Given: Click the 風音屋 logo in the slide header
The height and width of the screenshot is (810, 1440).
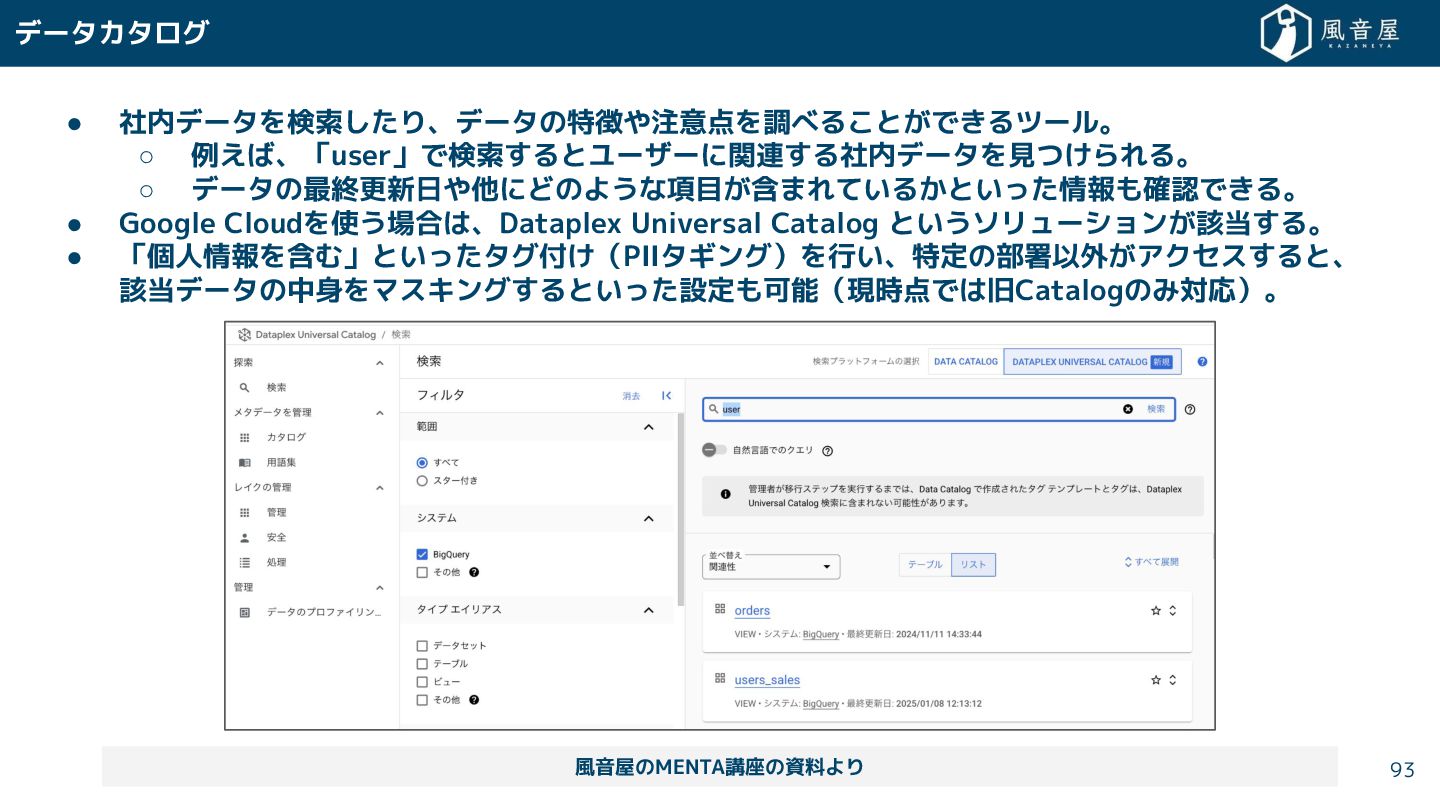Looking at the screenshot, I should pyautogui.click(x=1330, y=33).
